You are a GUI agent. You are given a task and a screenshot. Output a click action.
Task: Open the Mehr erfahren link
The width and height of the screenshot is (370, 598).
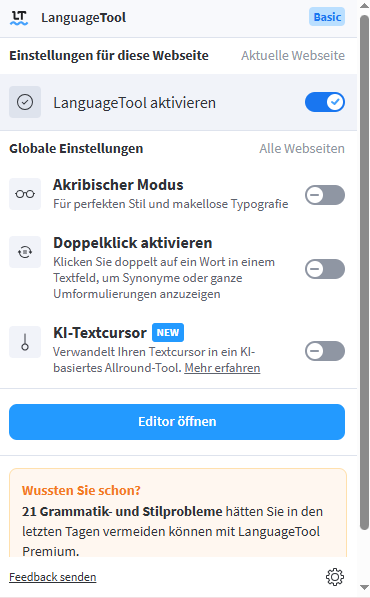pyautogui.click(x=222, y=368)
